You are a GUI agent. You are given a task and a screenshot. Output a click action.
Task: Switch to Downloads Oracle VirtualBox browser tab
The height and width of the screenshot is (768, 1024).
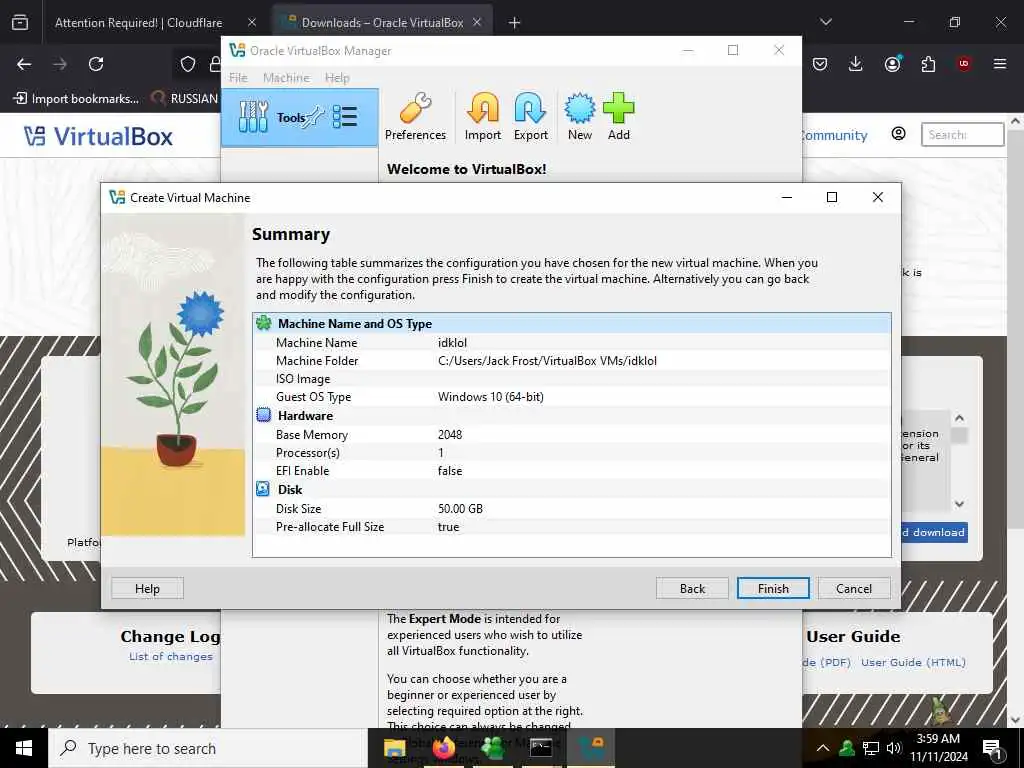pyautogui.click(x=382, y=23)
